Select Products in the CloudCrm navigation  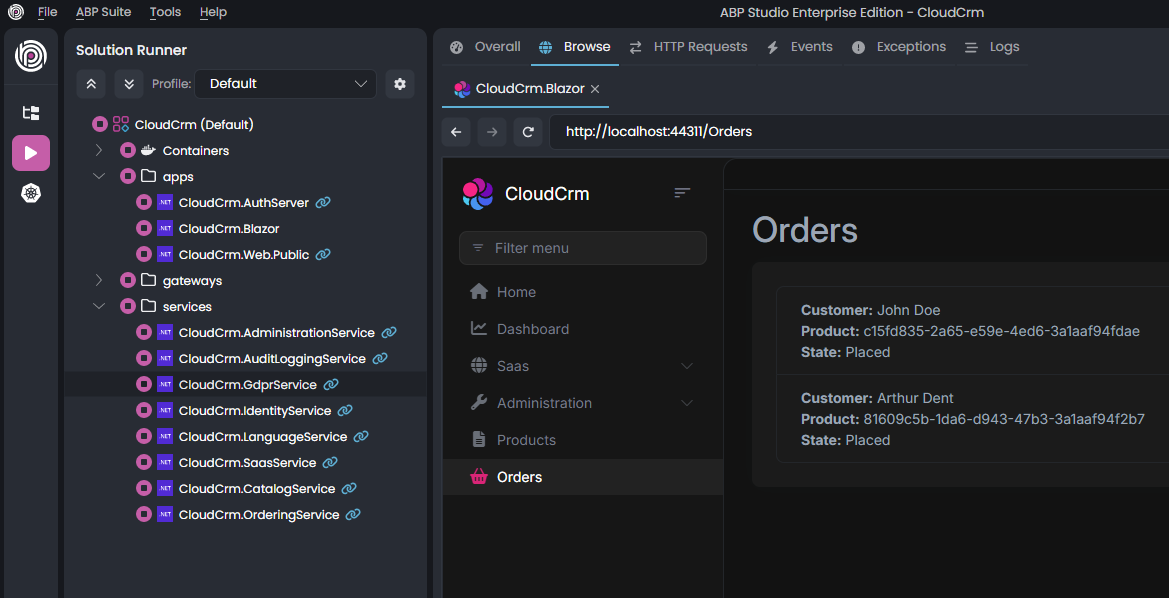[x=525, y=439]
